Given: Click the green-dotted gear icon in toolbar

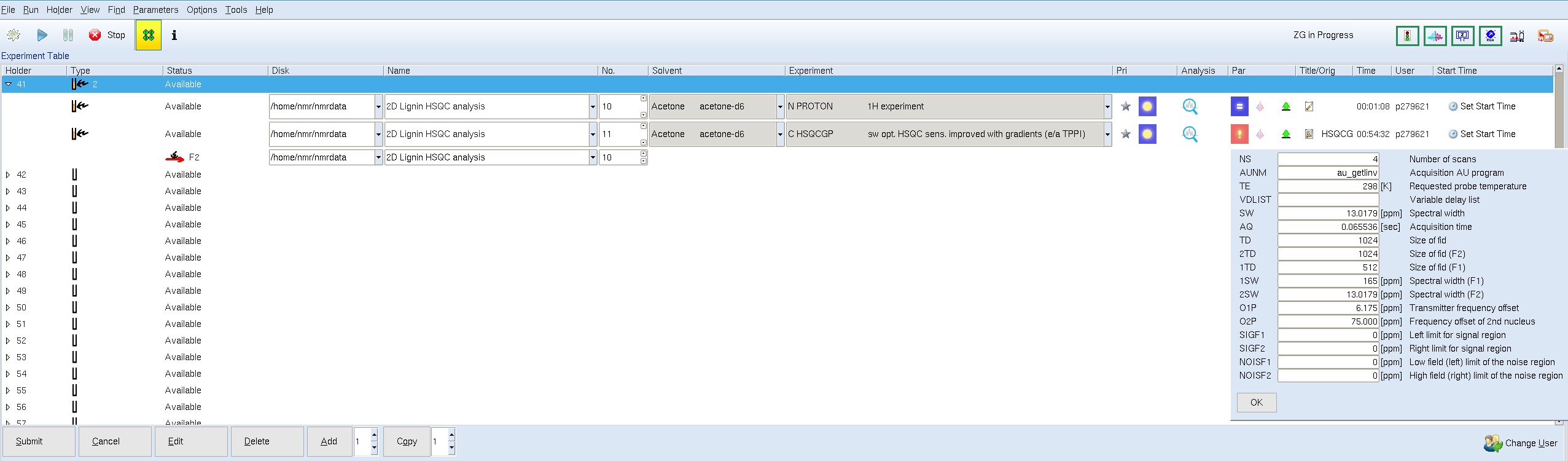Looking at the screenshot, I should (14, 35).
